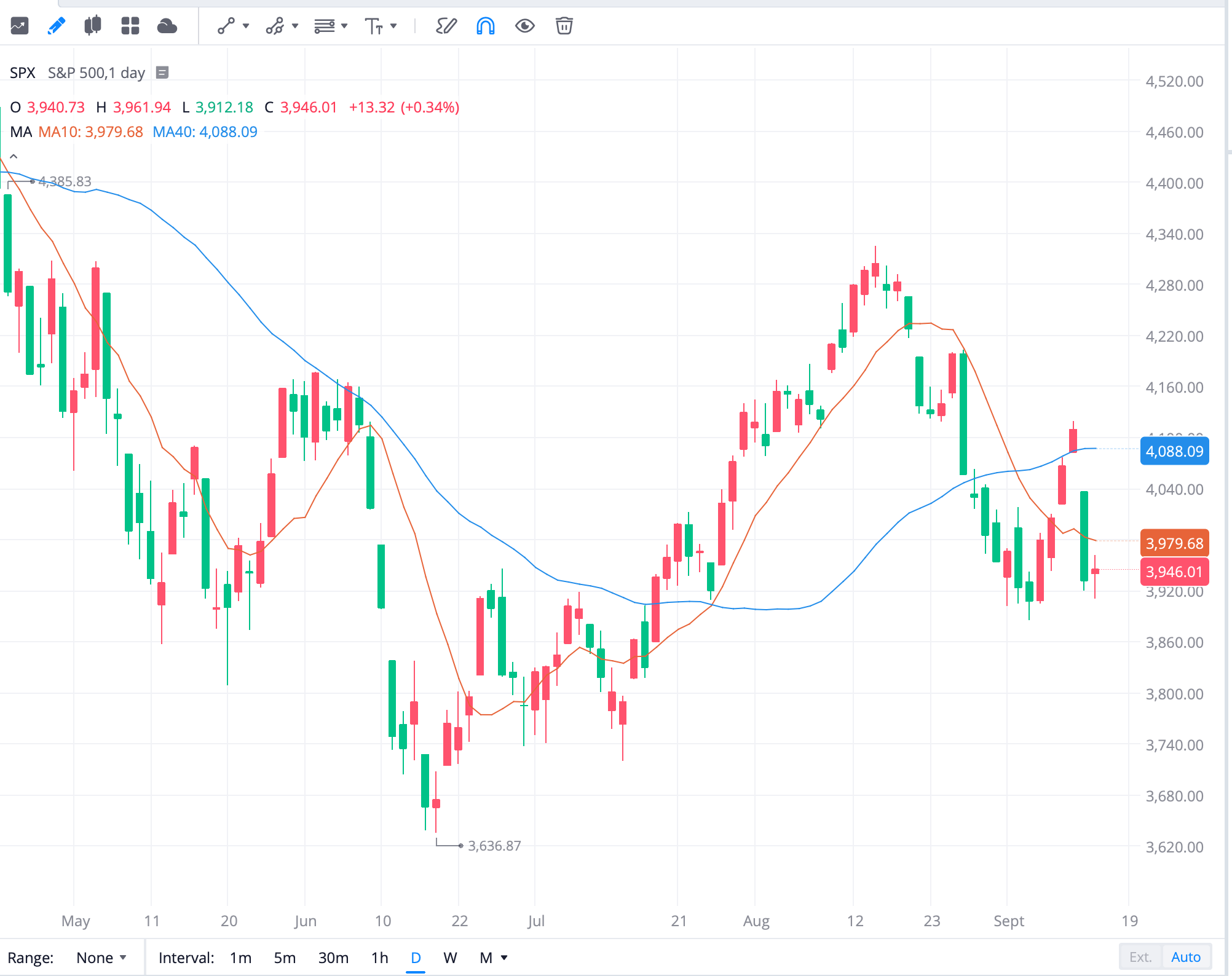Select the pitchfork drawing tool
This screenshot has width=1232, height=976.
click(x=275, y=26)
